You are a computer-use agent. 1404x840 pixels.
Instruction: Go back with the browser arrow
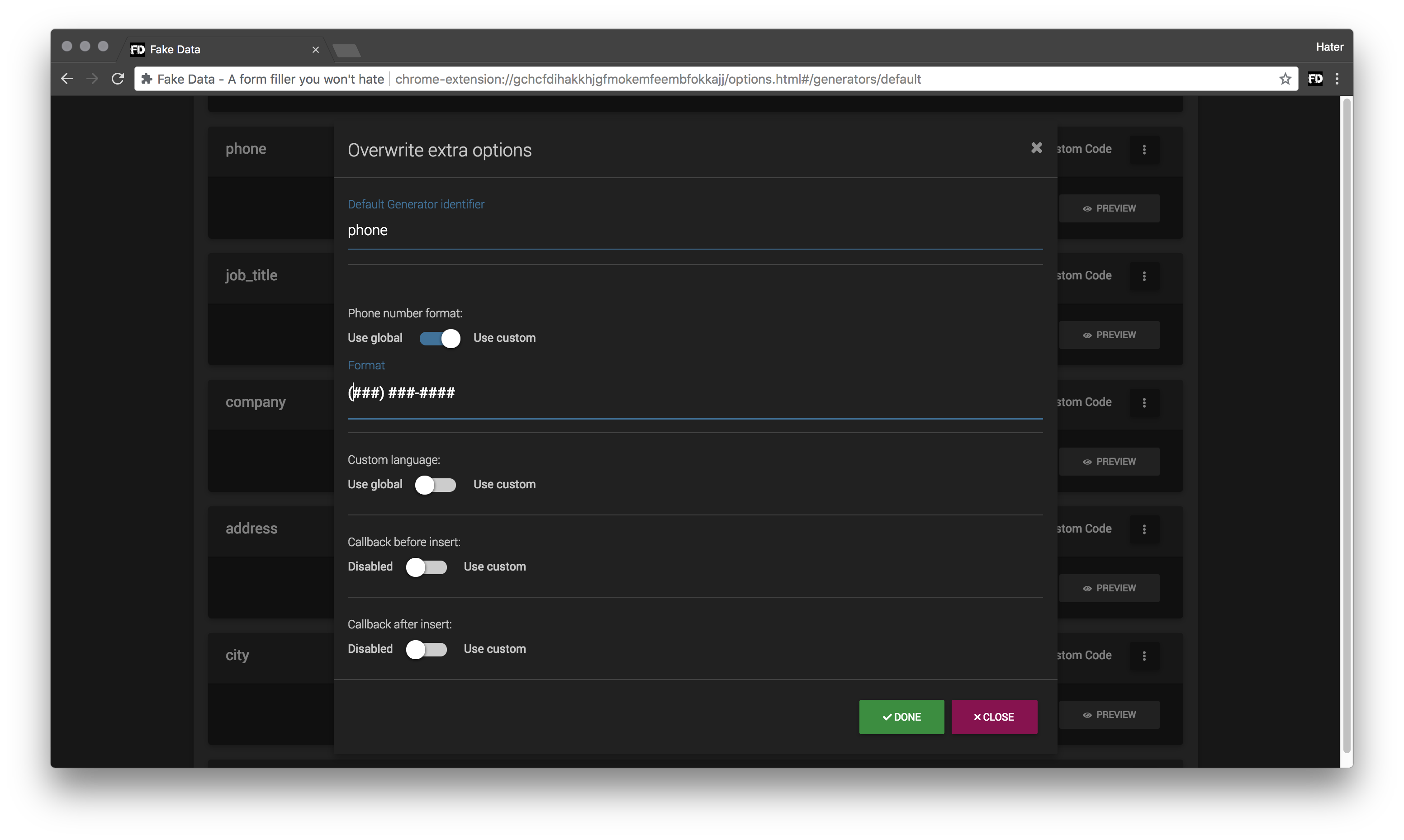tap(67, 79)
